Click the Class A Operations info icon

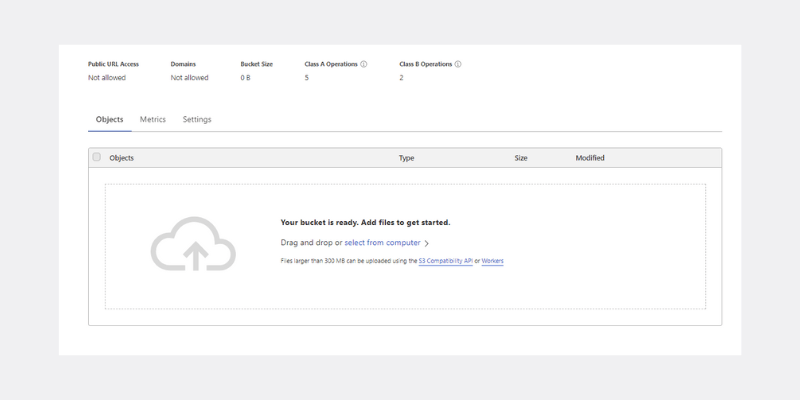pos(364,64)
